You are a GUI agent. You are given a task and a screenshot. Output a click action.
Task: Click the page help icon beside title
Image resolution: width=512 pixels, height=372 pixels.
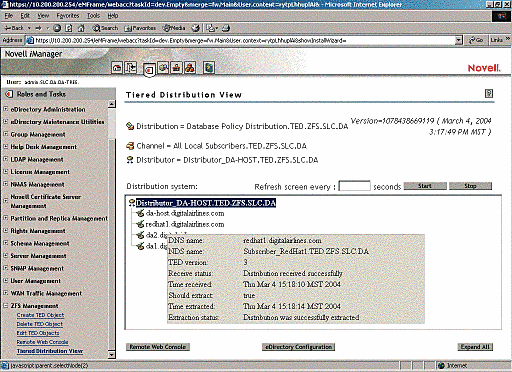(489, 94)
